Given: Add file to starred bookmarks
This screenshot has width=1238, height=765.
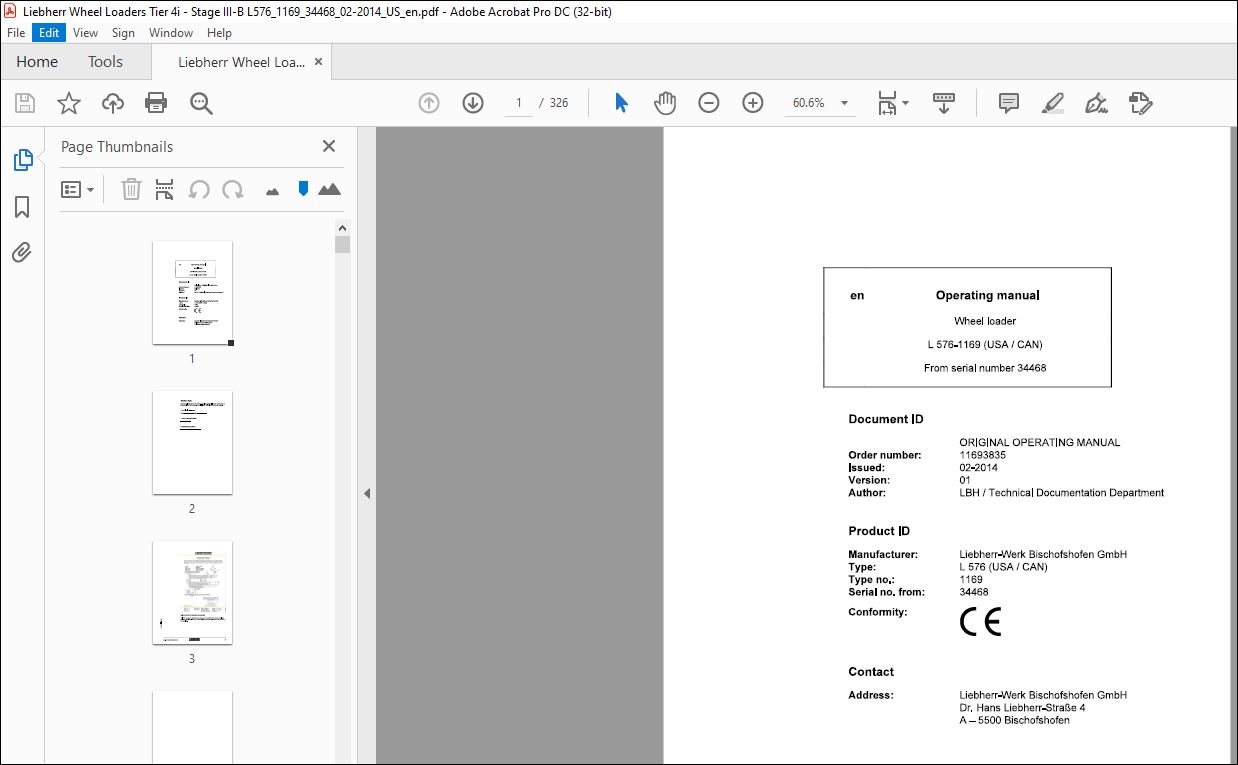Looking at the screenshot, I should [68, 103].
